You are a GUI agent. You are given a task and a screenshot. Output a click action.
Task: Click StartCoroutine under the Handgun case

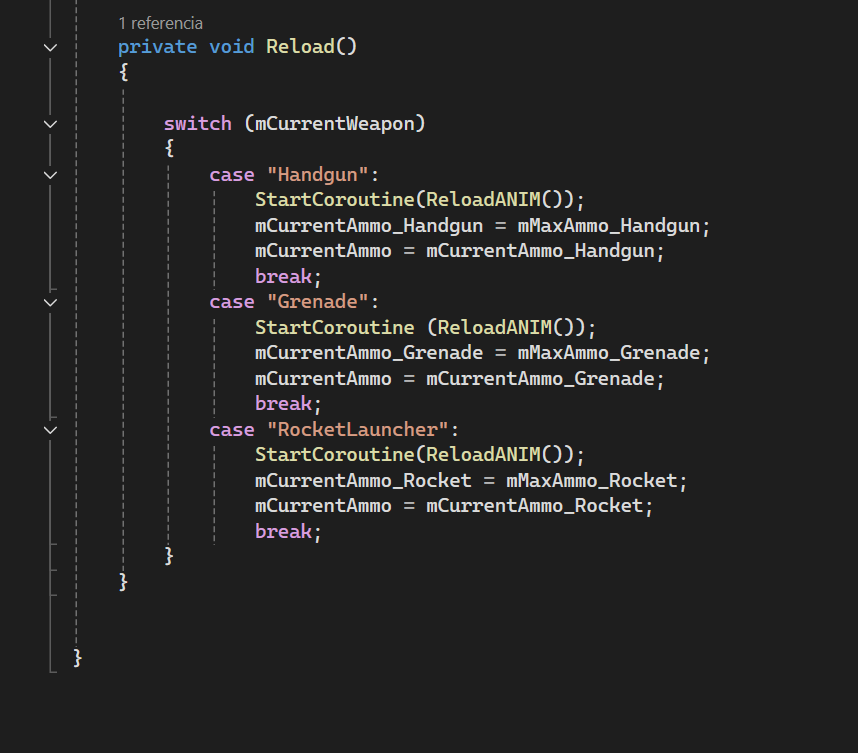335,200
